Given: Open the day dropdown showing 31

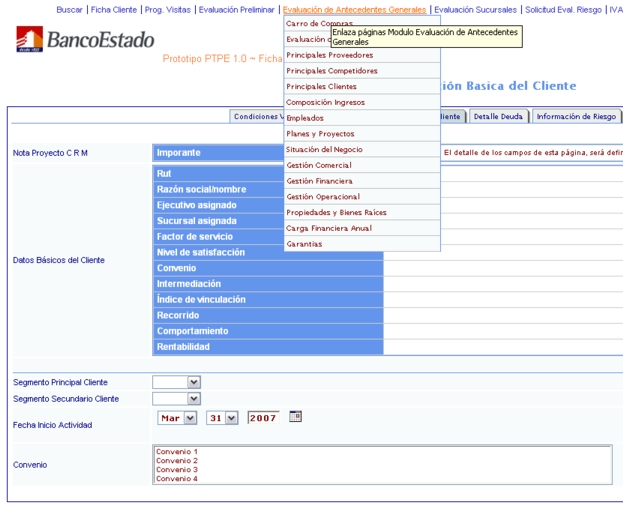Looking at the screenshot, I should [223, 418].
